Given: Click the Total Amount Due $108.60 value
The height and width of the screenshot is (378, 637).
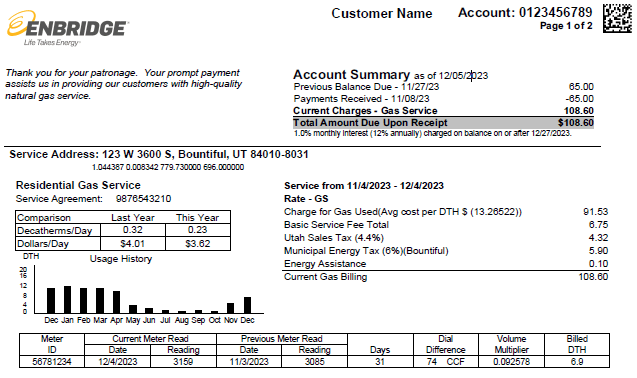Looking at the screenshot, I should click(x=576, y=123).
